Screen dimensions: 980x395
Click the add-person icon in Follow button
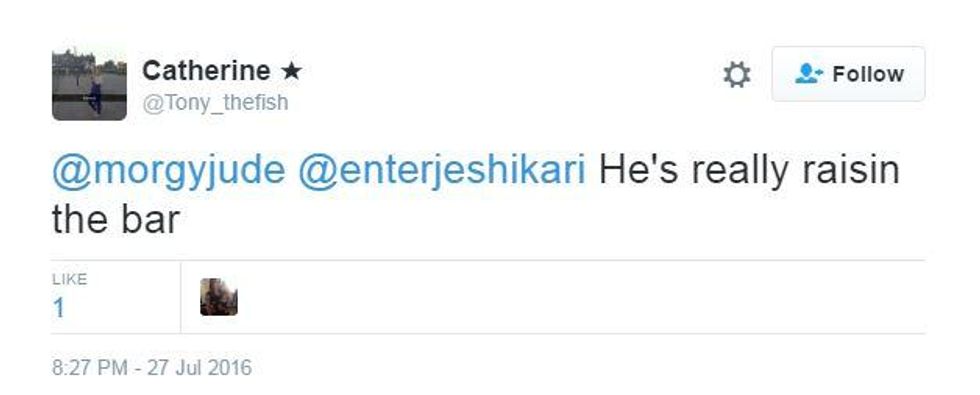pos(809,74)
